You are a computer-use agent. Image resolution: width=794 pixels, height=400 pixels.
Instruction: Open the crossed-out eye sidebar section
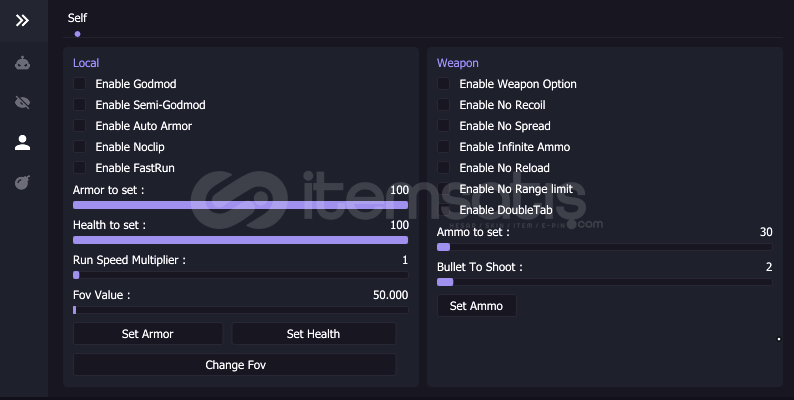(22, 102)
